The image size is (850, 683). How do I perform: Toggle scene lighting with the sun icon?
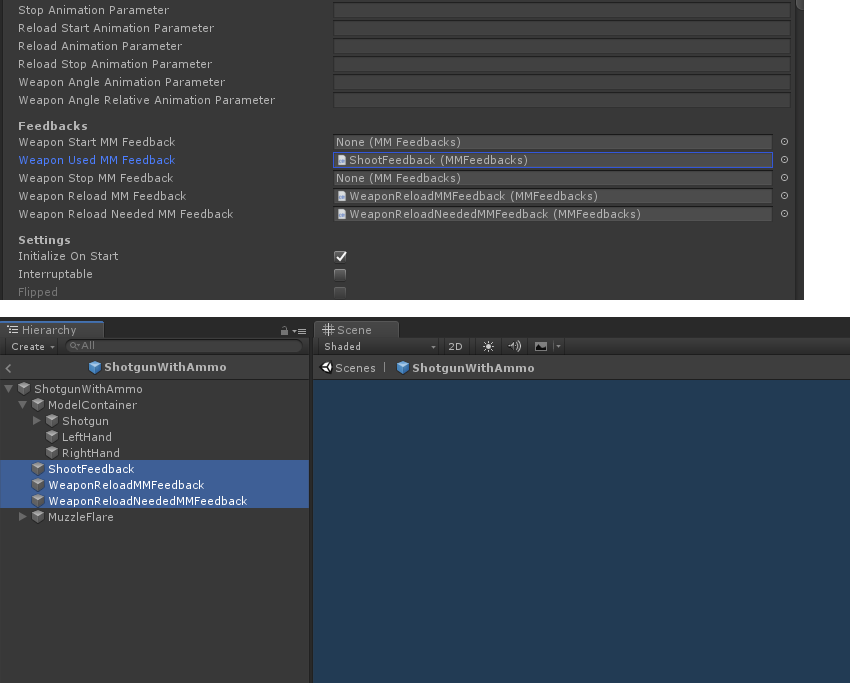pyautogui.click(x=488, y=346)
